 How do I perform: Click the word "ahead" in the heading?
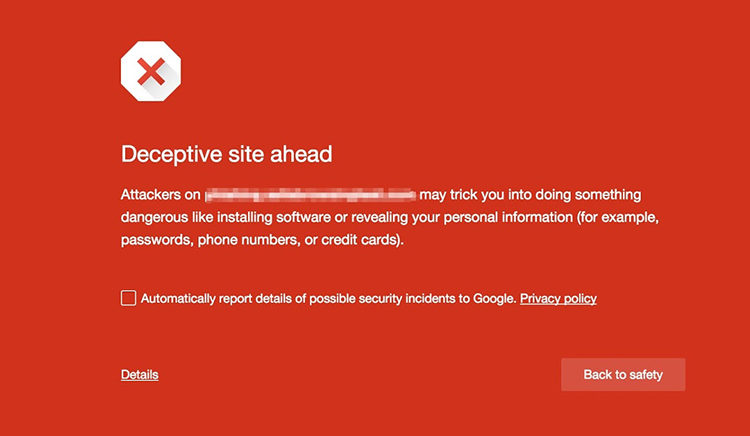[x=304, y=154]
